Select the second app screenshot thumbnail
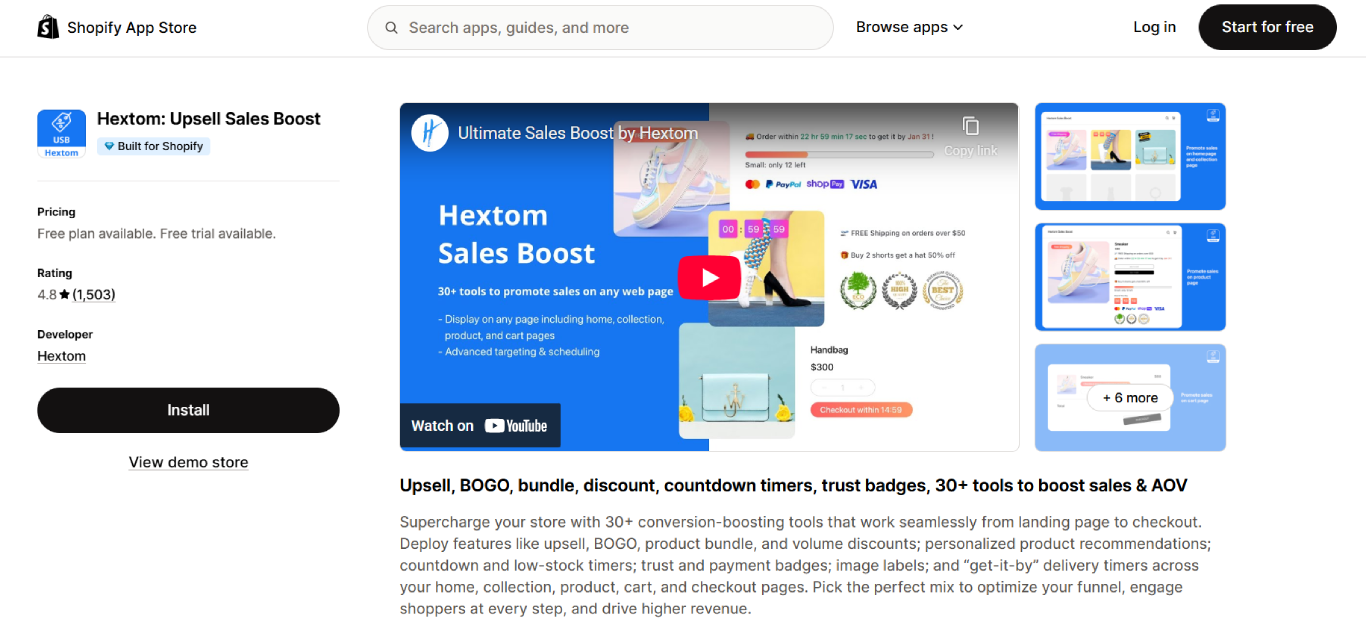Viewport: 1366px width, 631px height. tap(1130, 277)
